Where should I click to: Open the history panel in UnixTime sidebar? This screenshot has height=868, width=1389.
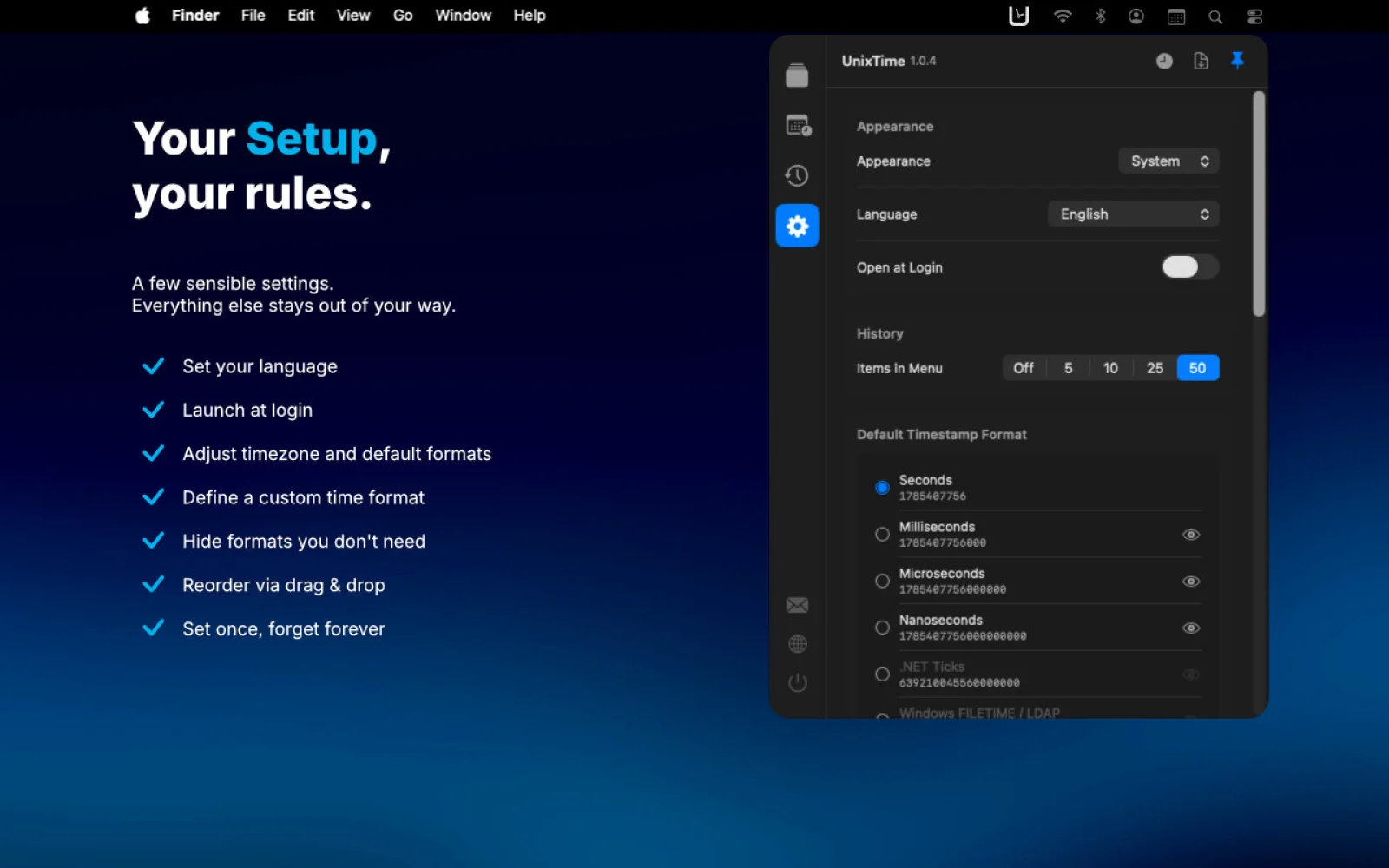pyautogui.click(x=797, y=175)
